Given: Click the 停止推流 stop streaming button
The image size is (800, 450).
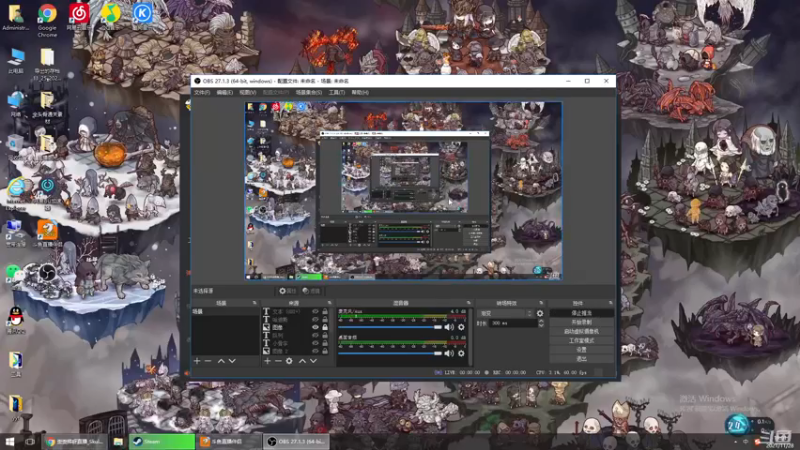Looking at the screenshot, I should 582,313.
